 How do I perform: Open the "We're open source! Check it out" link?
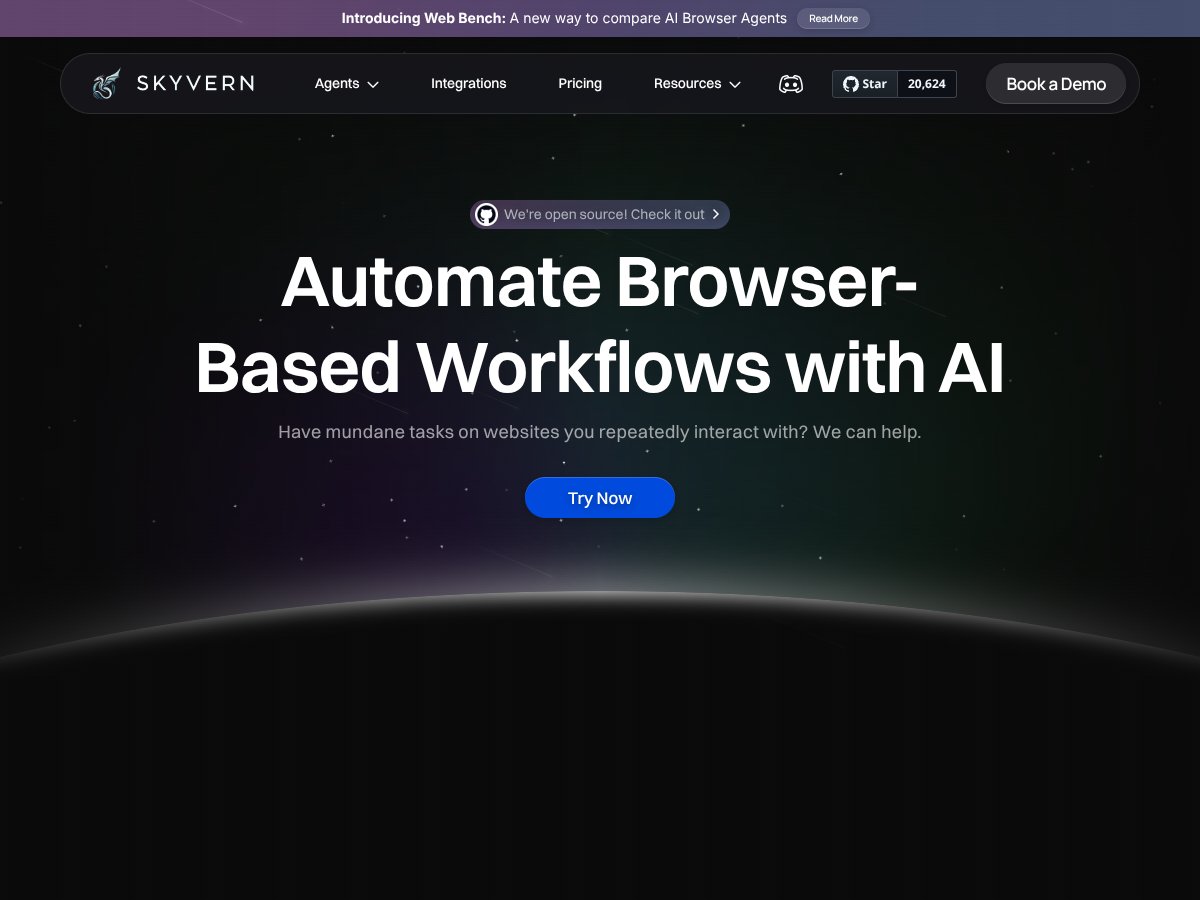tap(604, 215)
